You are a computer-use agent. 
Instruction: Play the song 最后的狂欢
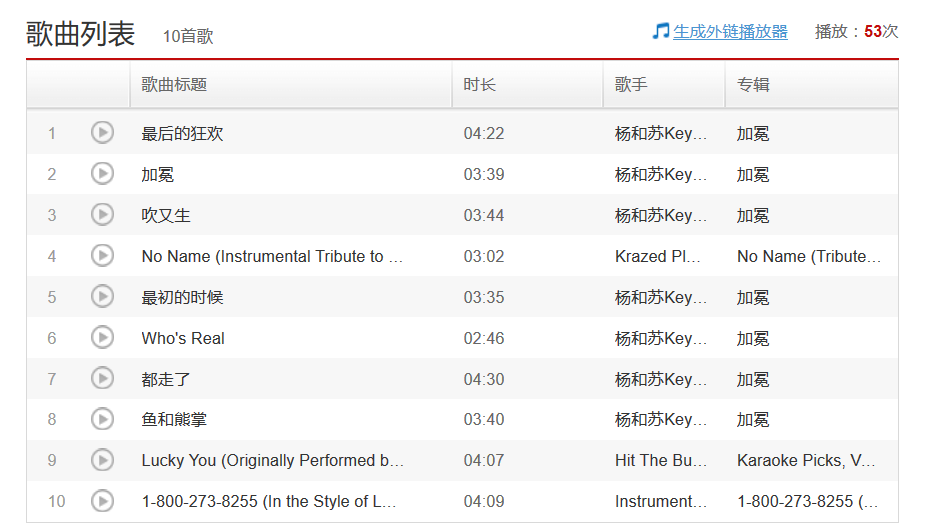coord(102,133)
